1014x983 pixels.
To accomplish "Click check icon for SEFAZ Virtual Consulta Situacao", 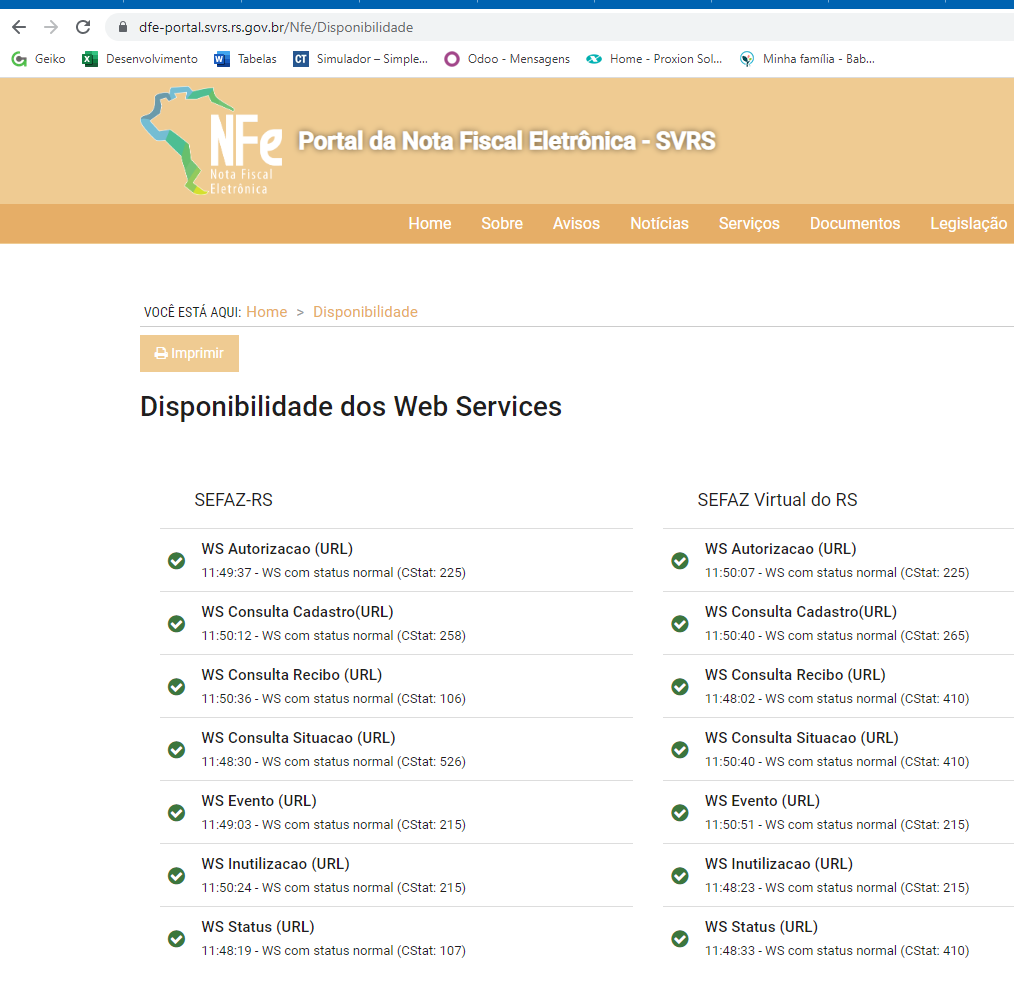I will point(680,750).
